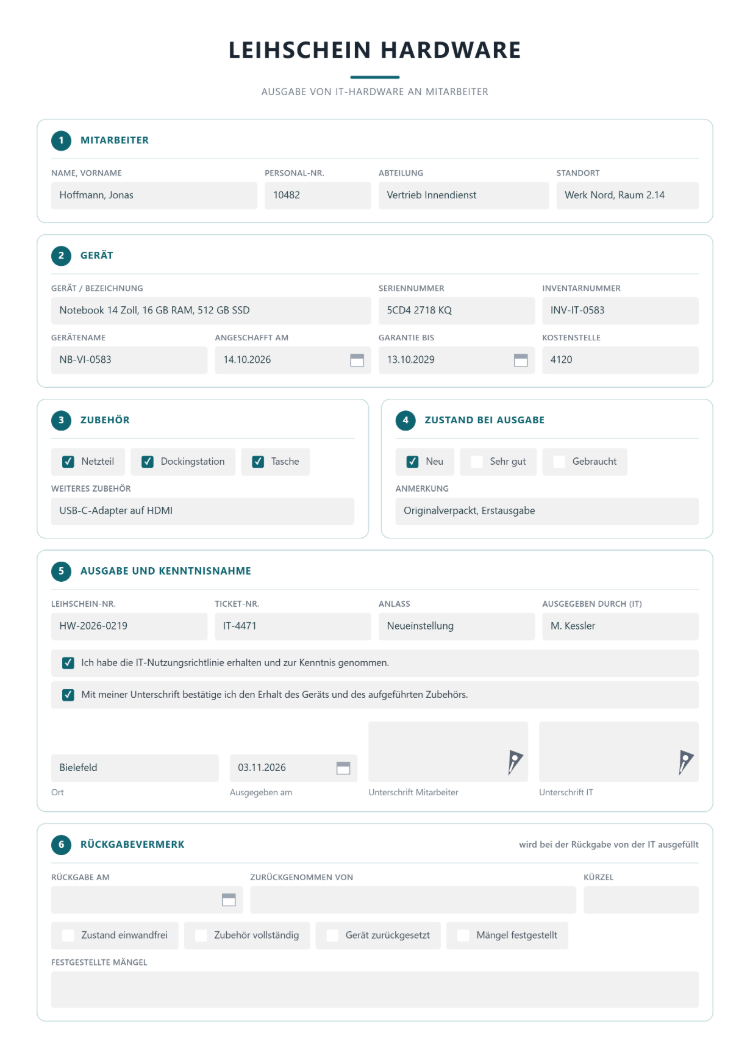Click the empty Kürzel field

pos(641,900)
